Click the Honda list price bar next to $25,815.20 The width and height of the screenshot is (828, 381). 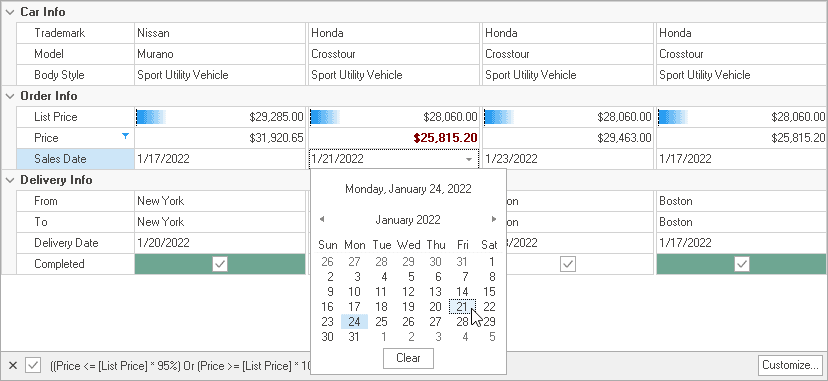394,117
